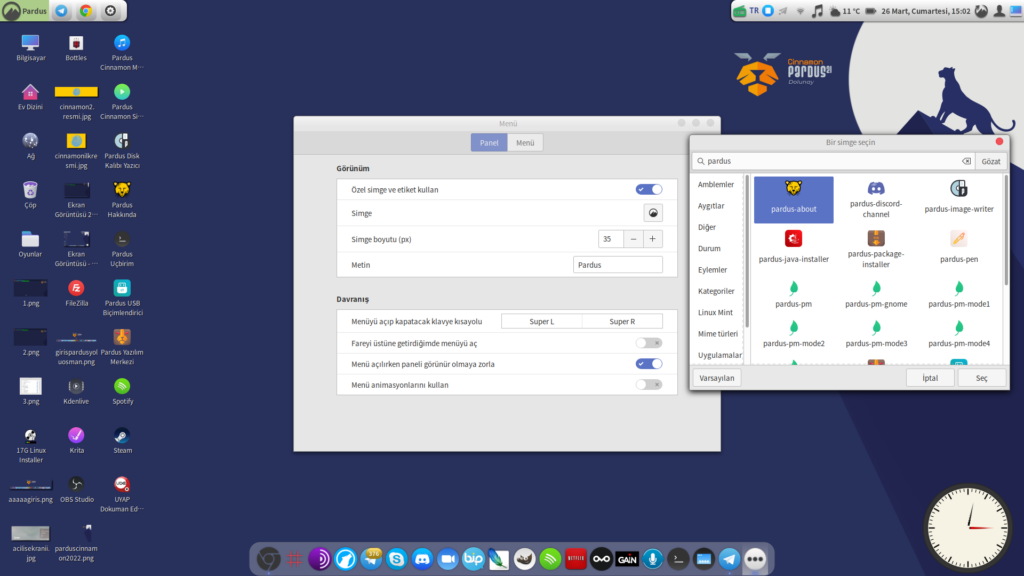The width and height of the screenshot is (1024, 576).
Task: Open the calendar showing 26 Mart, Cumartesi
Action: [925, 11]
